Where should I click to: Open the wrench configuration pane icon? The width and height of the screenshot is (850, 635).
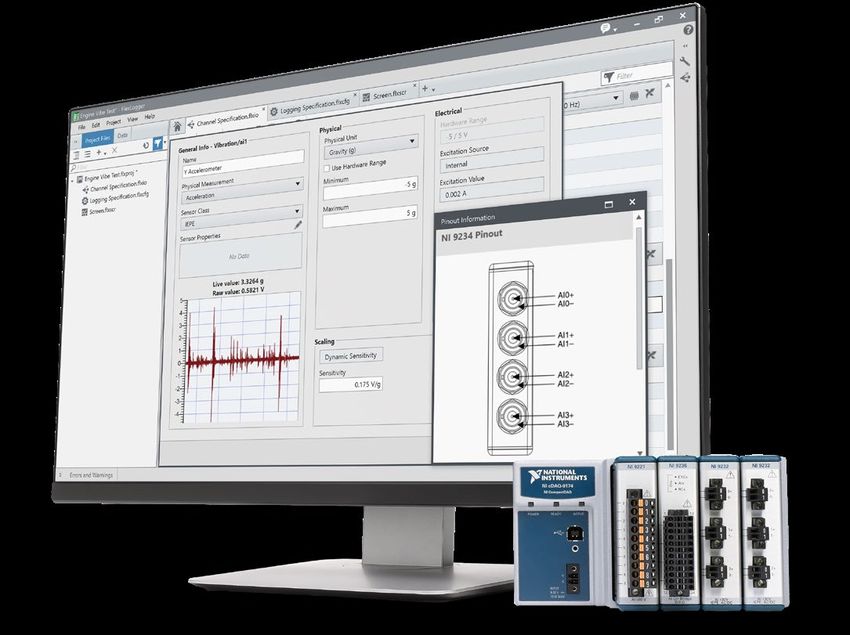pyautogui.click(x=685, y=61)
